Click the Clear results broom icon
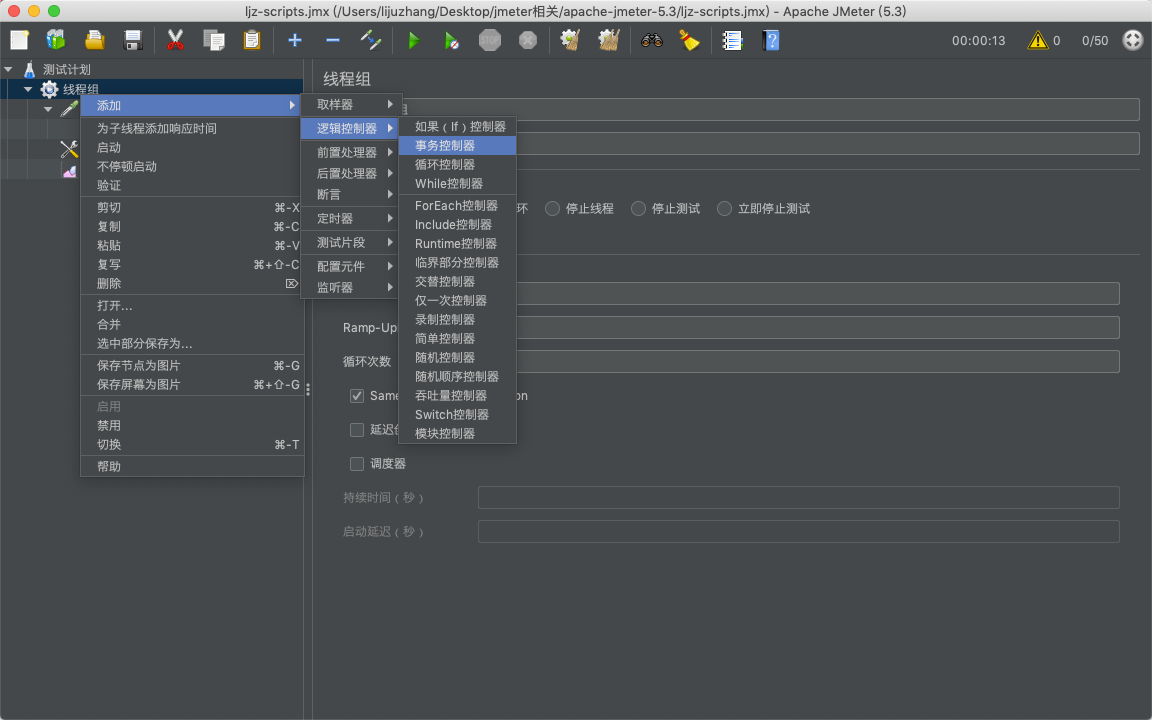Image resolution: width=1152 pixels, height=720 pixels. coord(570,40)
